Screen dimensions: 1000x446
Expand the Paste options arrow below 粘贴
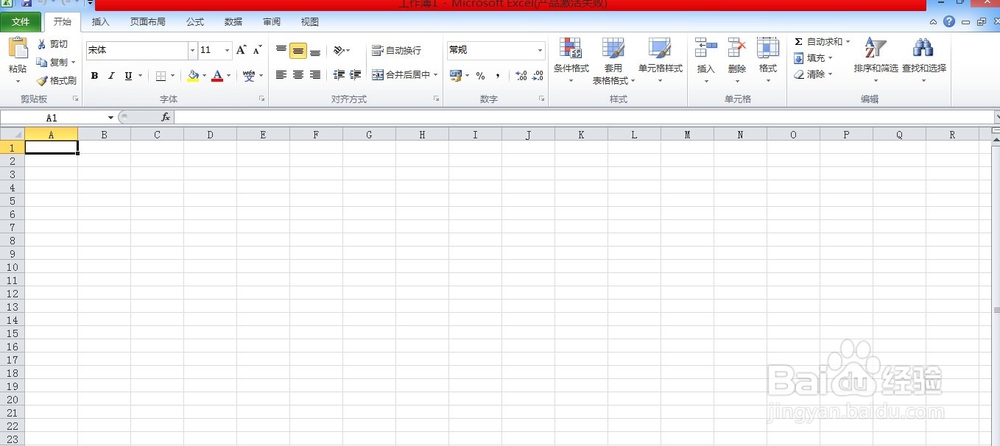[18, 81]
